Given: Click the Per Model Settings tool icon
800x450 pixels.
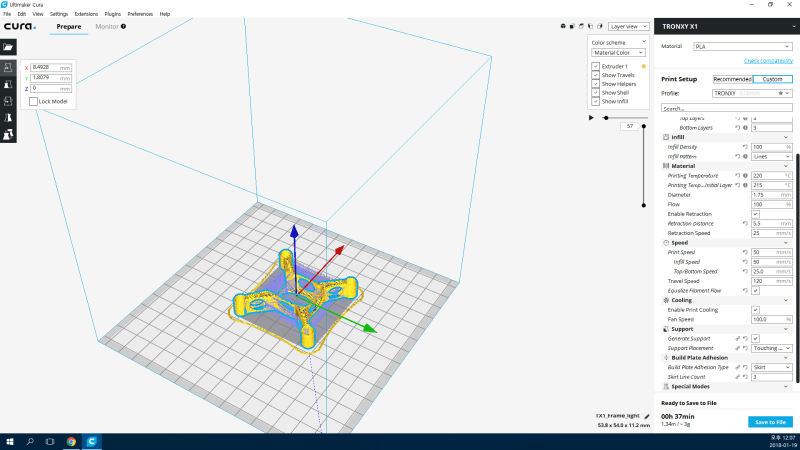Looking at the screenshot, I should point(8,134).
